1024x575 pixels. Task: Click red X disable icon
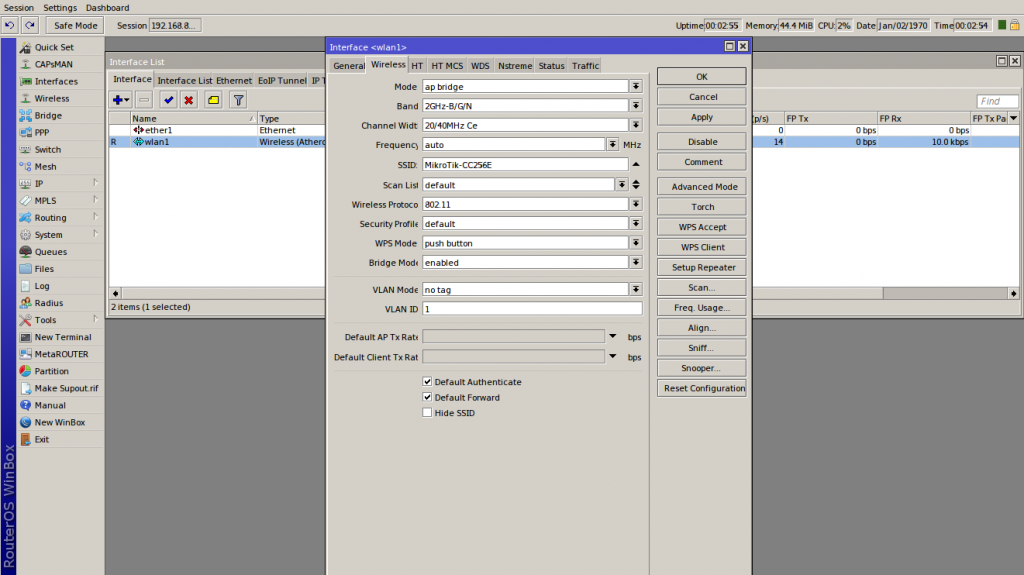(189, 100)
